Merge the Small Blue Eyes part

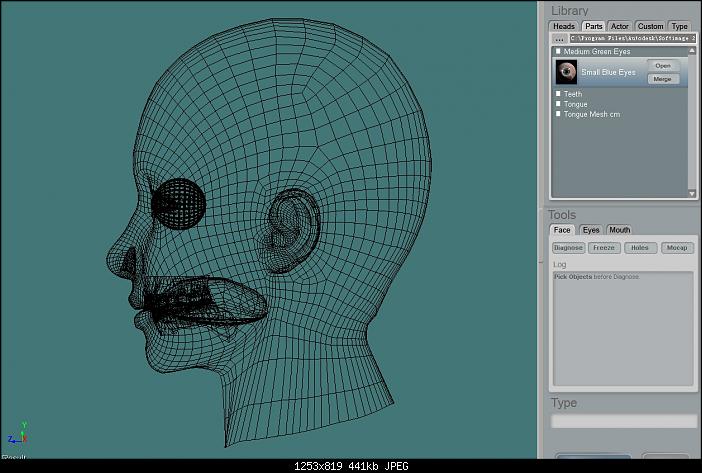tap(663, 79)
